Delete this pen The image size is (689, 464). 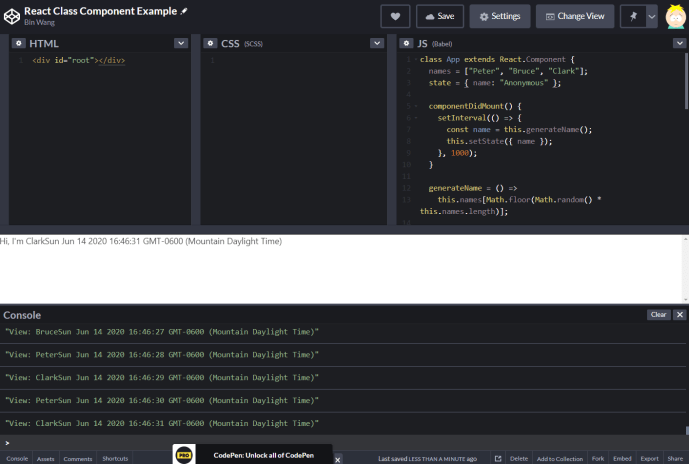coord(519,458)
